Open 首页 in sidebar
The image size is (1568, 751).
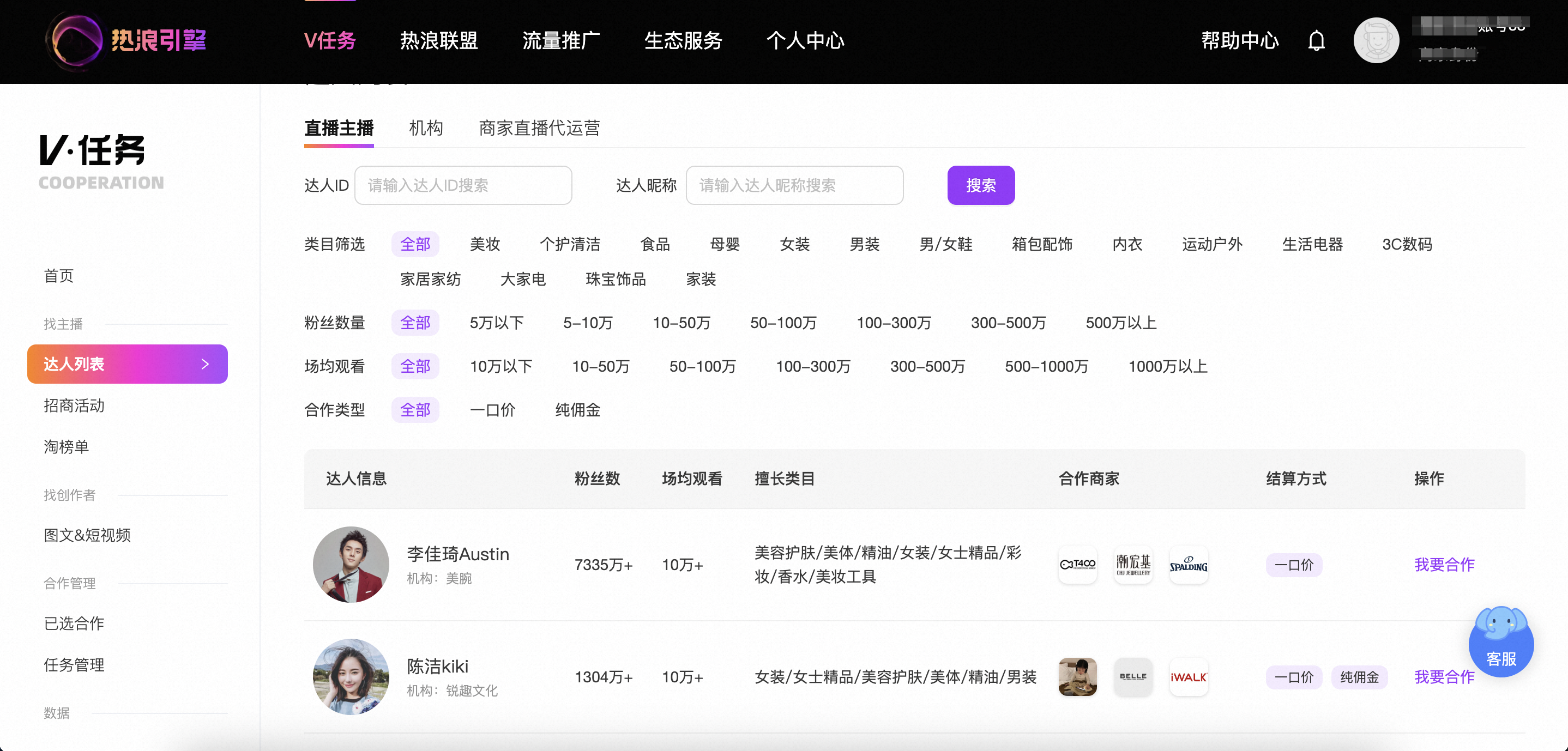pos(58,276)
